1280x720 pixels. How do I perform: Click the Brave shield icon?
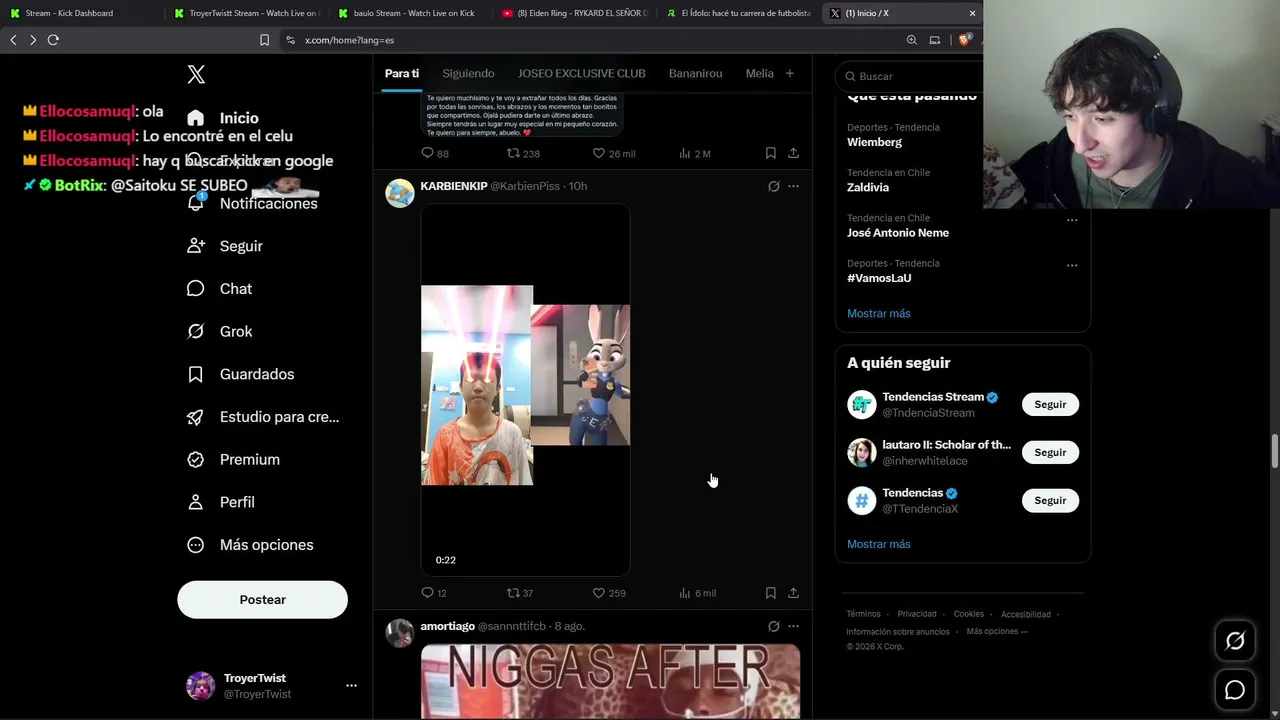click(966, 40)
